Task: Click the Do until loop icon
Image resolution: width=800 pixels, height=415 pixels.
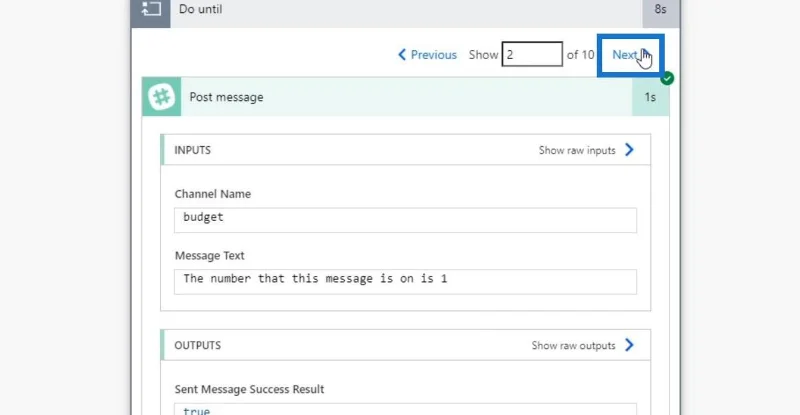Action: point(151,10)
